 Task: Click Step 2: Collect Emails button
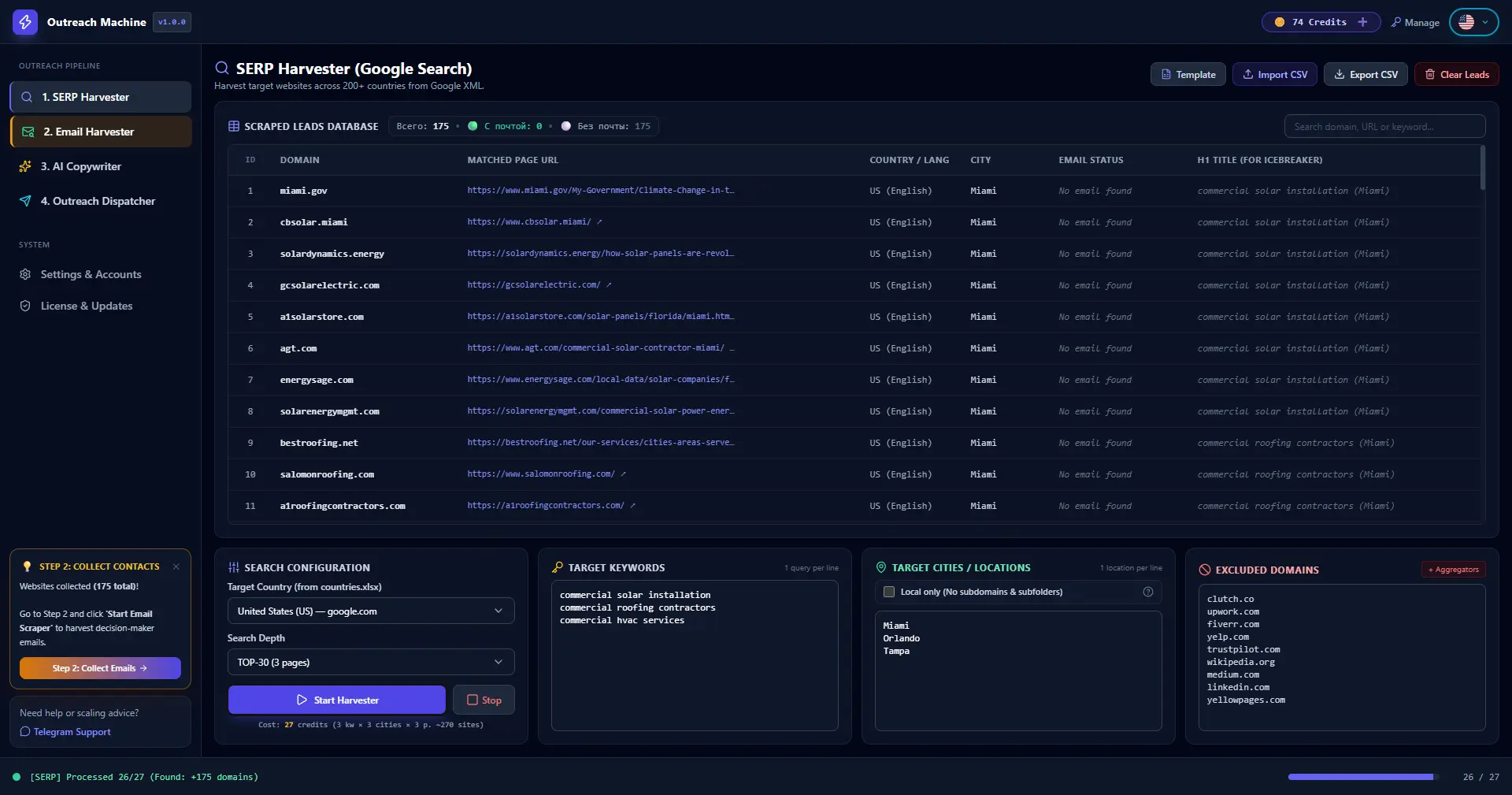point(100,668)
